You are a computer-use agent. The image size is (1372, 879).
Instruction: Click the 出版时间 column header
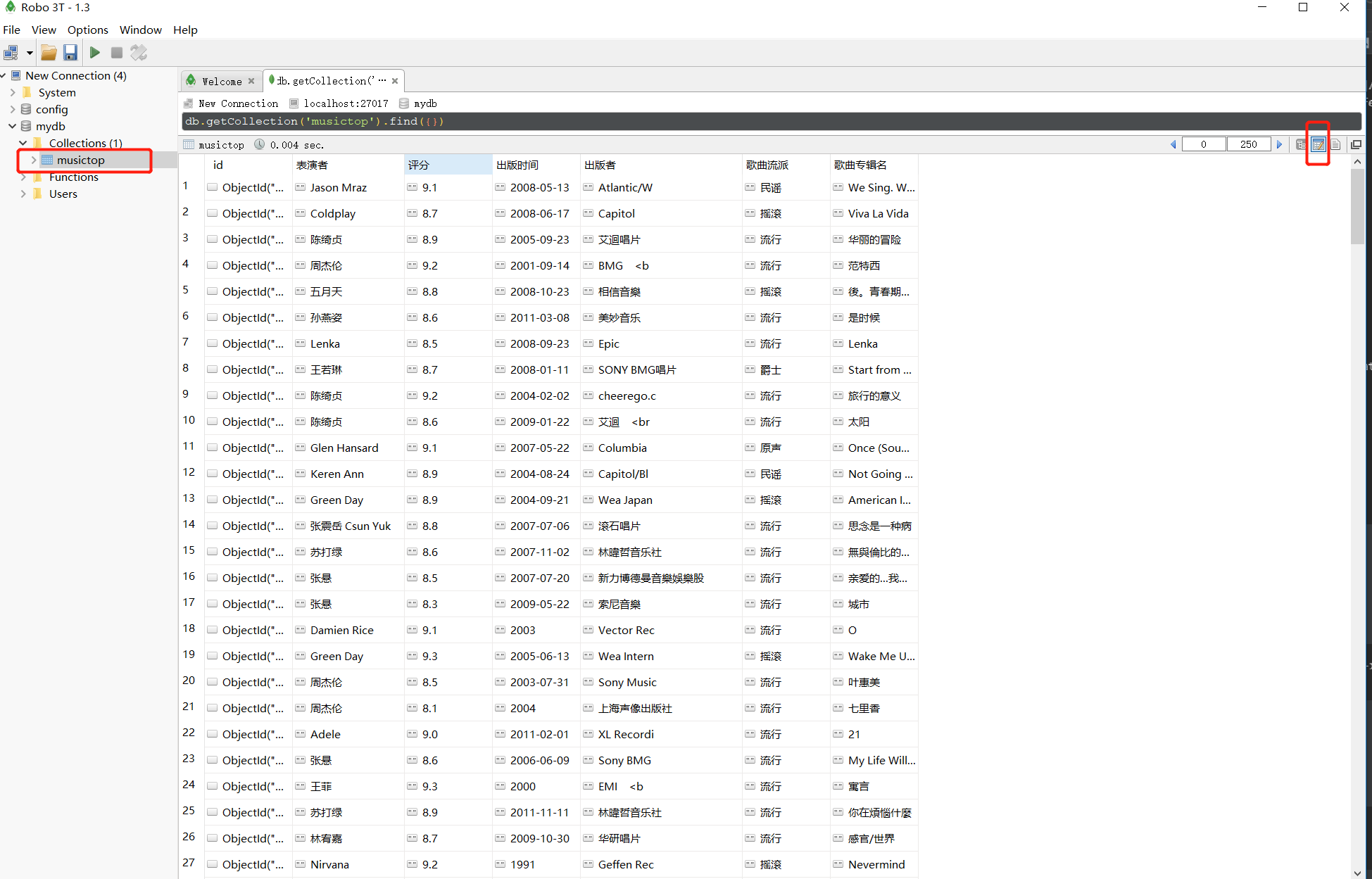click(x=536, y=165)
